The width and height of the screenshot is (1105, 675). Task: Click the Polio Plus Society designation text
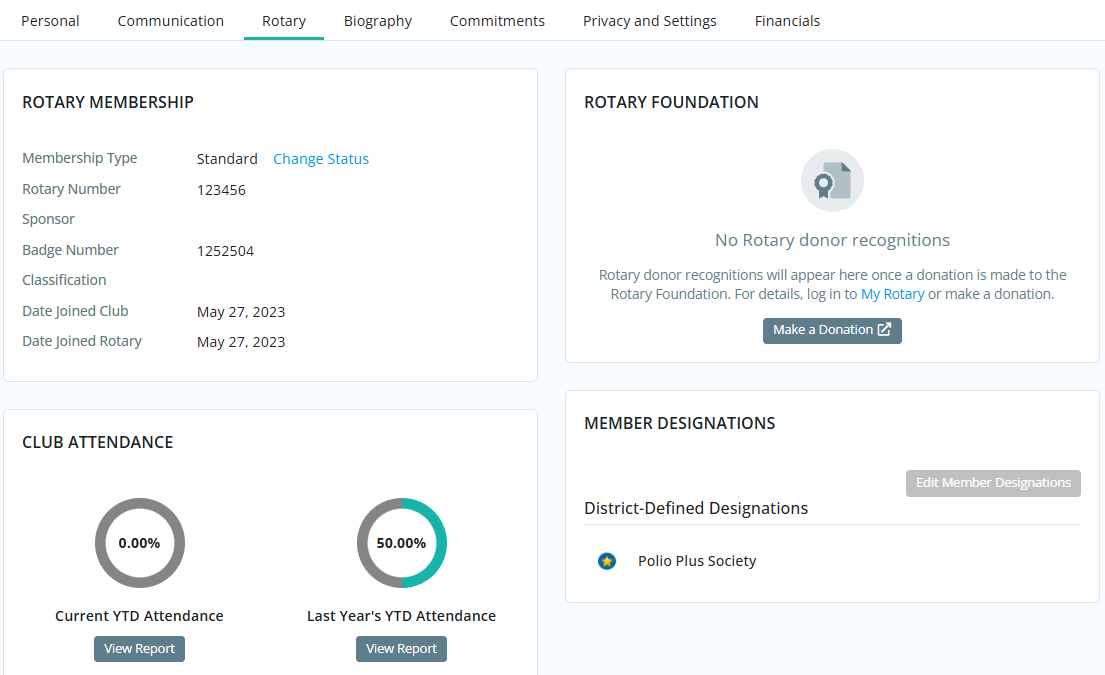pos(697,561)
